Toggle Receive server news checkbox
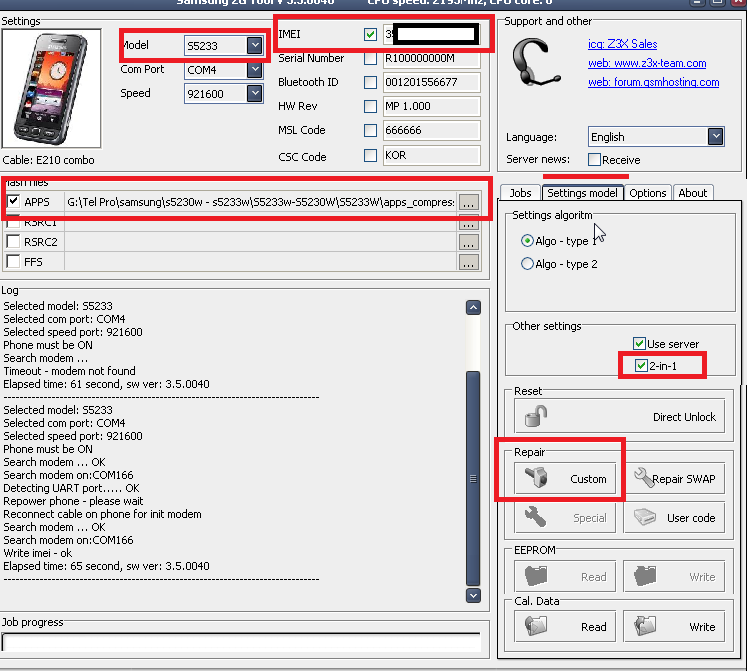Image resolution: width=747 pixels, height=671 pixels. pyautogui.click(x=594, y=160)
